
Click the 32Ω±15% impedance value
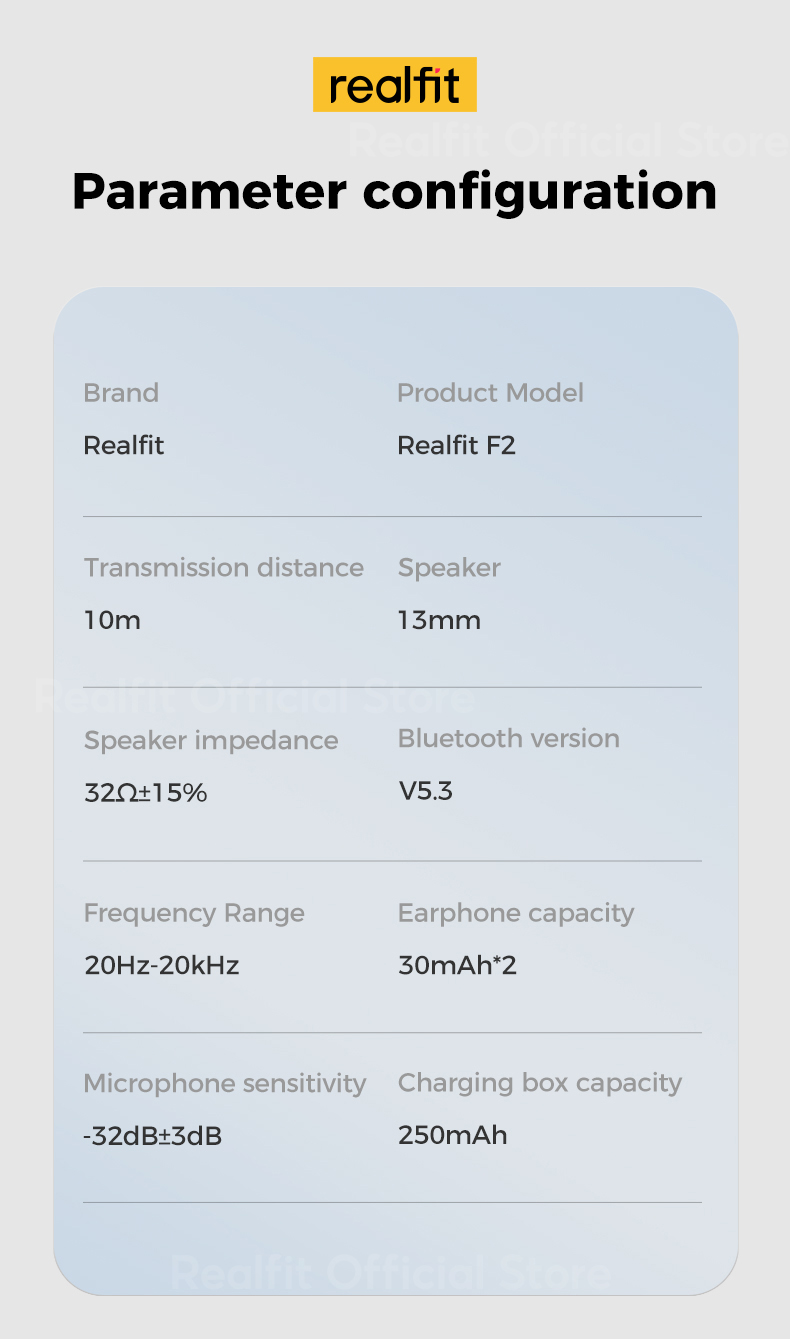pos(145,794)
